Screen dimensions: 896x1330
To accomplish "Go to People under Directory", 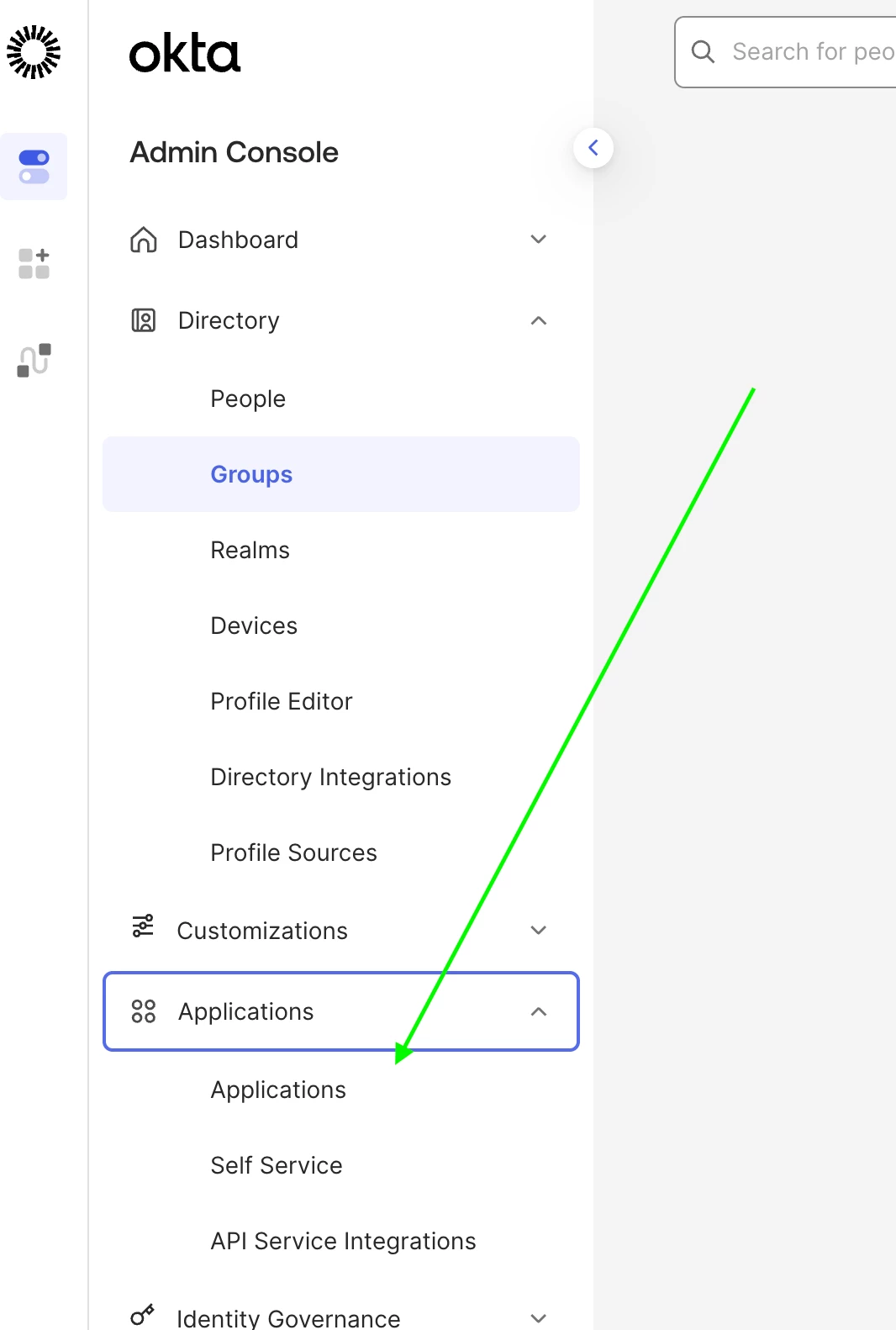I will pos(341,398).
